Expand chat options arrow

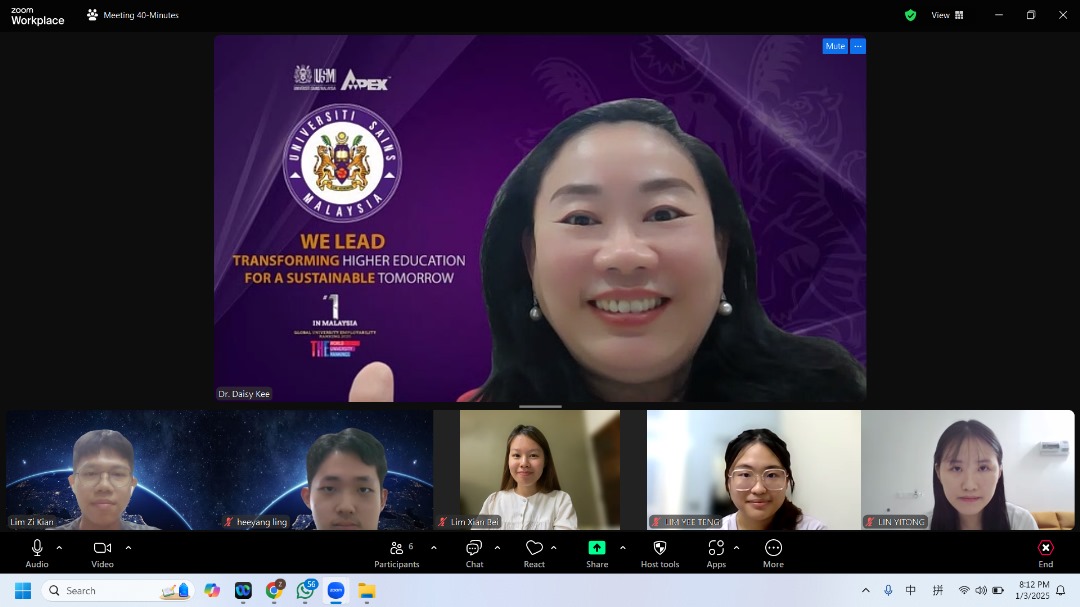[497, 548]
